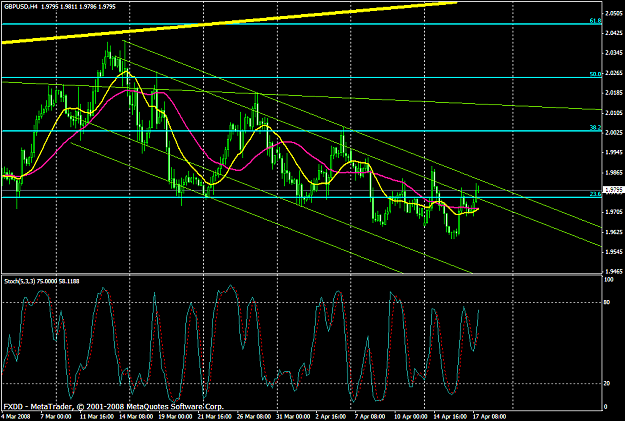Screen dimensions: 625x421
Task: Select the 50.0 Fibonacci level label
Action: (595, 74)
